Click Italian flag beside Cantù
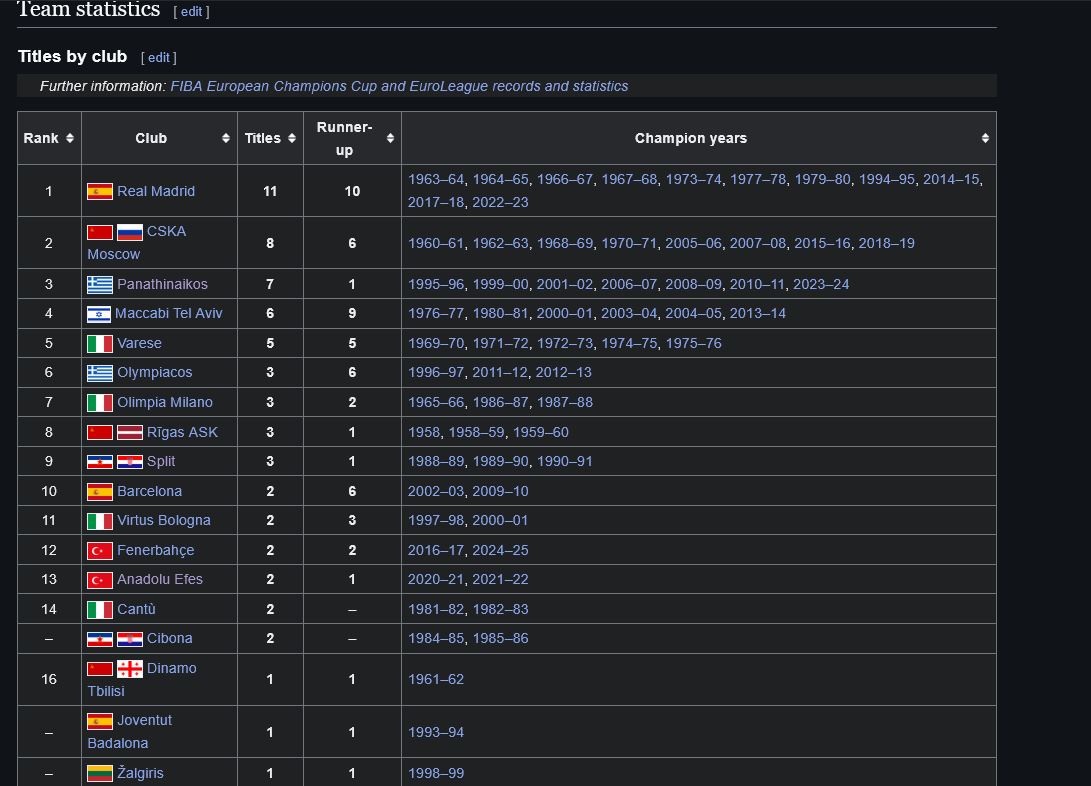This screenshot has width=1091, height=786. [x=99, y=610]
